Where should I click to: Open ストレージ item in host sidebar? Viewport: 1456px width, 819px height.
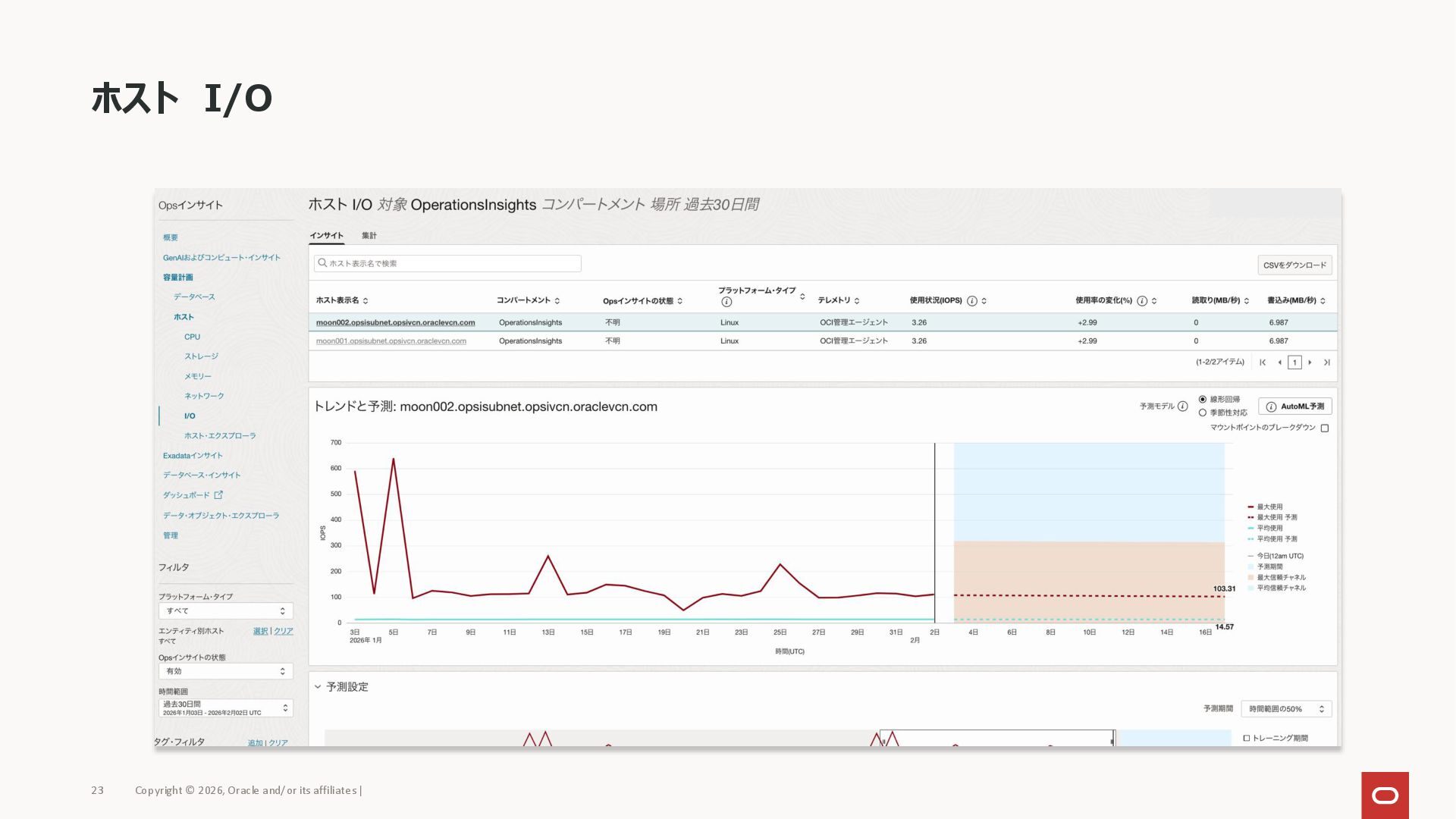pos(201,356)
